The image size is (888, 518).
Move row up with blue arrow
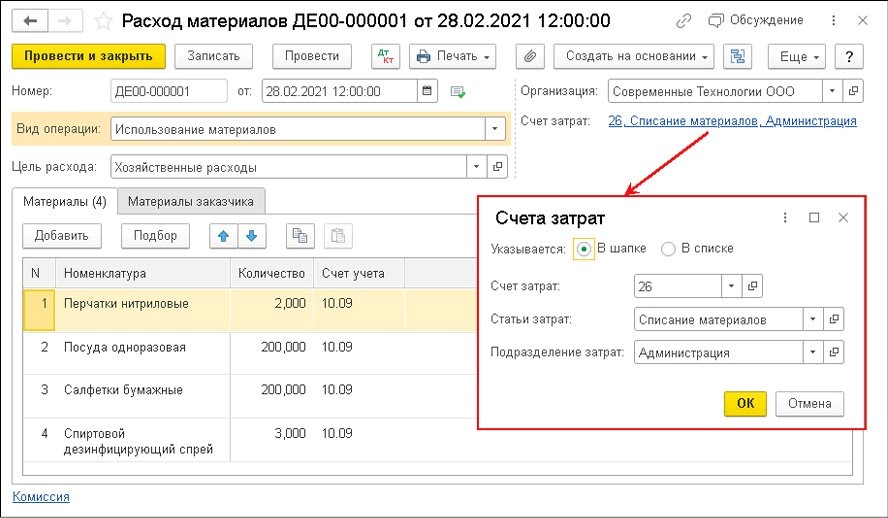point(224,236)
